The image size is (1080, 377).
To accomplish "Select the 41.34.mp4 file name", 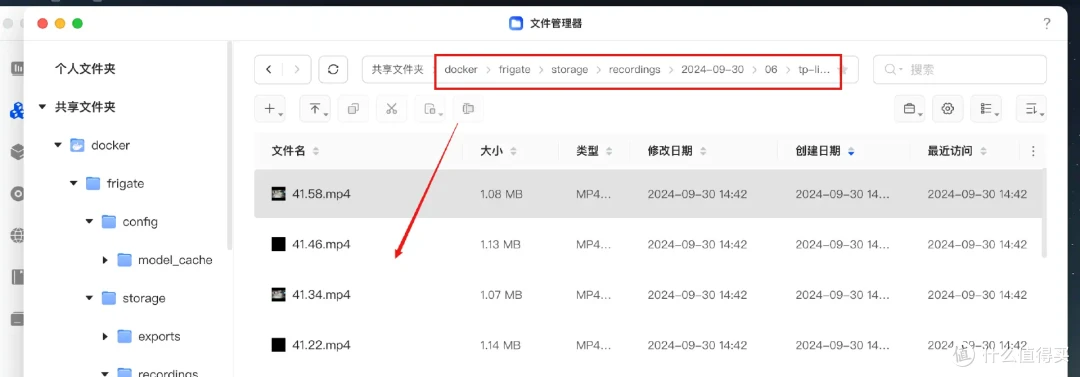I will [321, 294].
